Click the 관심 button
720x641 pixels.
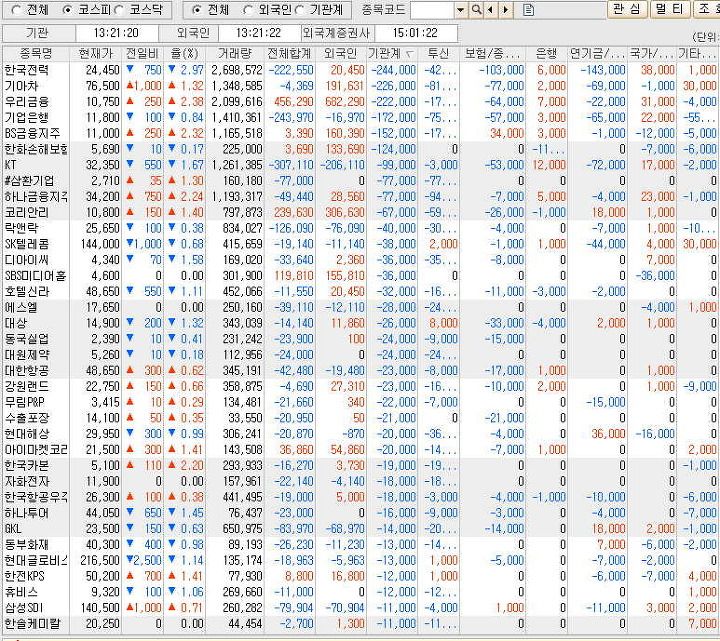tap(627, 9)
